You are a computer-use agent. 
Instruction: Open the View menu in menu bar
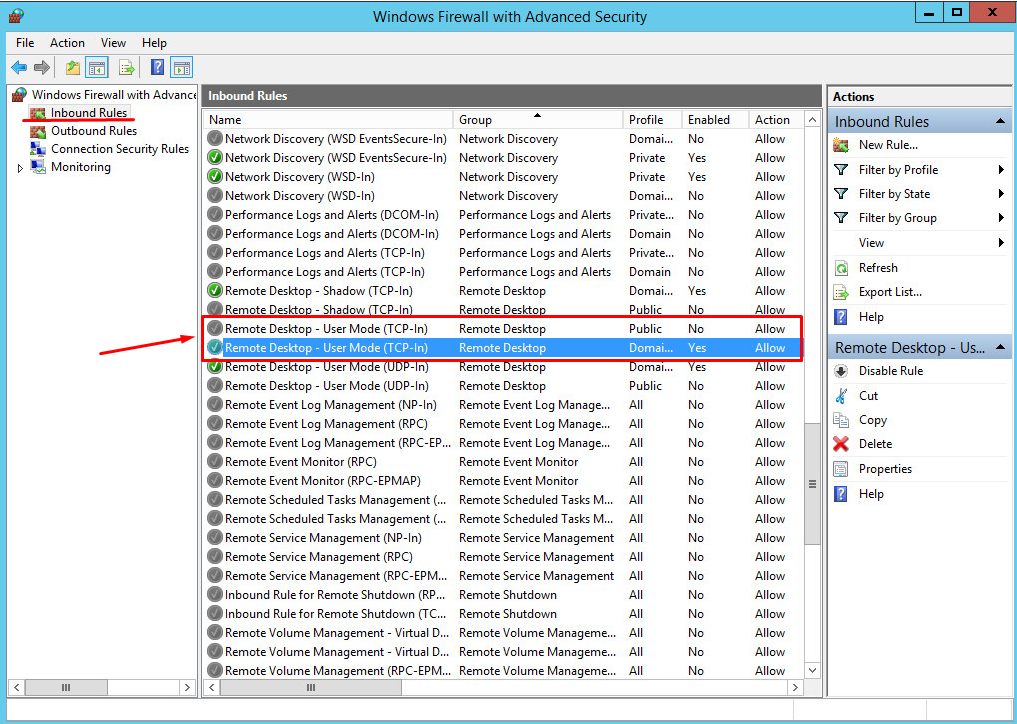(113, 43)
